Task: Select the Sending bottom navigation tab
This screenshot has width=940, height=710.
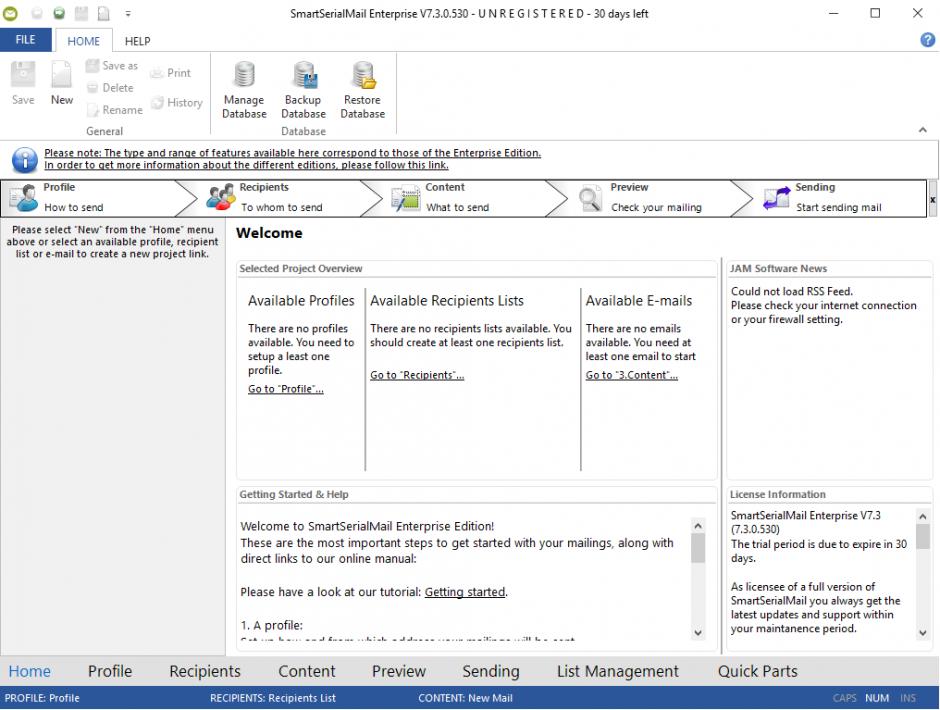Action: coord(491,672)
